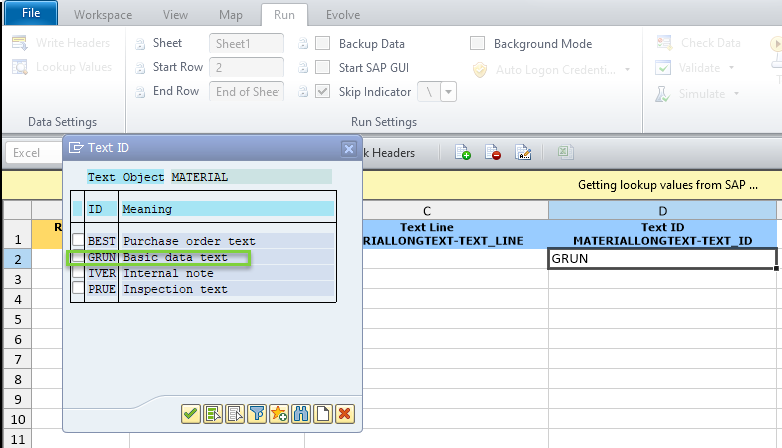Image resolution: width=782 pixels, height=448 pixels.
Task: Open the Map ribbon tab
Action: [x=229, y=16]
